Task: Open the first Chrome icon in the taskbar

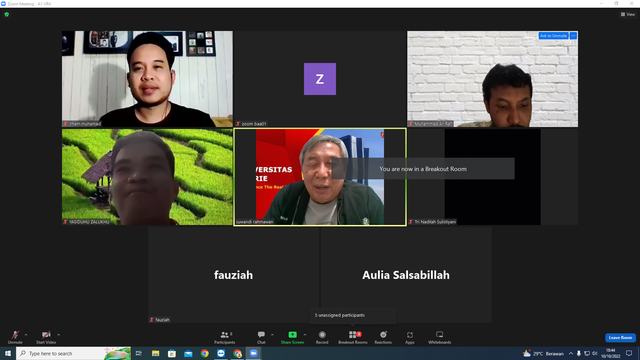Action: coord(204,353)
